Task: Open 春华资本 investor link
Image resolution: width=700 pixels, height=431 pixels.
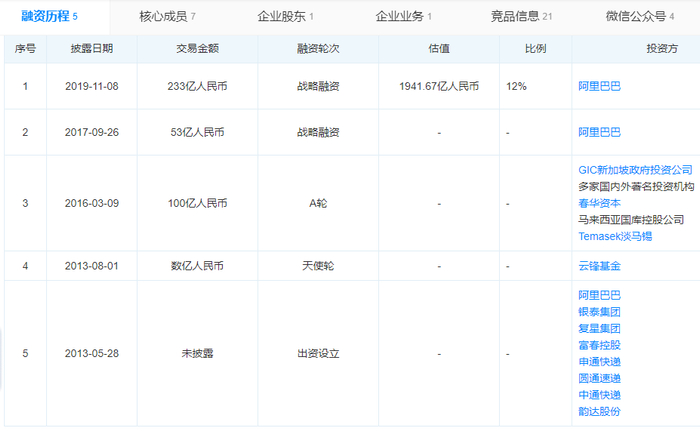Action: pyautogui.click(x=599, y=203)
